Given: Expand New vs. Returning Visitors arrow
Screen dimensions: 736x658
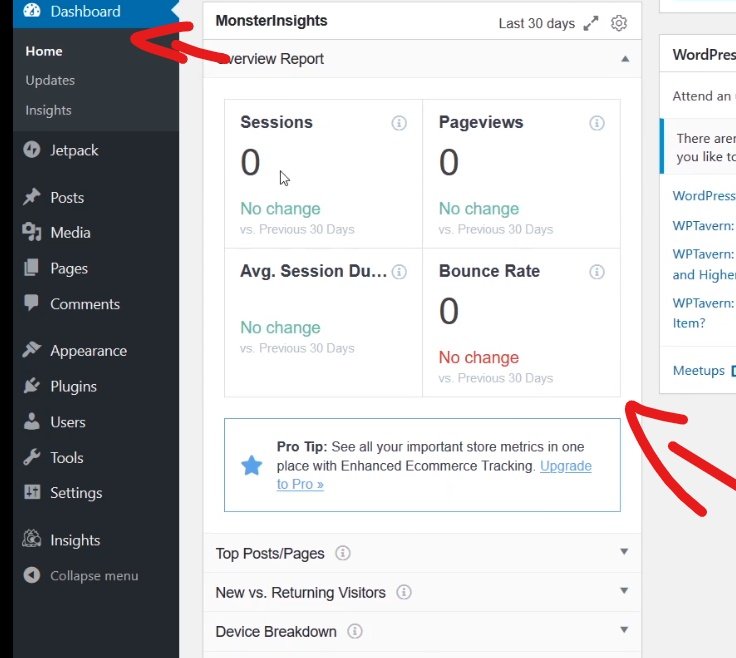Looking at the screenshot, I should pos(624,590).
